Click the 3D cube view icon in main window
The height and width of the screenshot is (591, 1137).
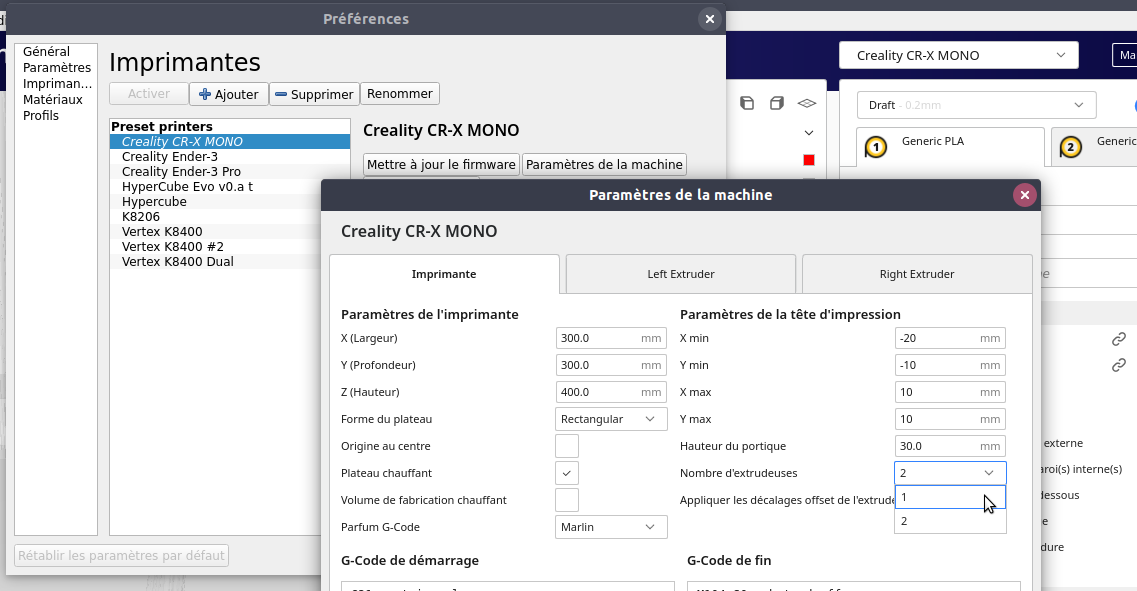click(x=747, y=103)
